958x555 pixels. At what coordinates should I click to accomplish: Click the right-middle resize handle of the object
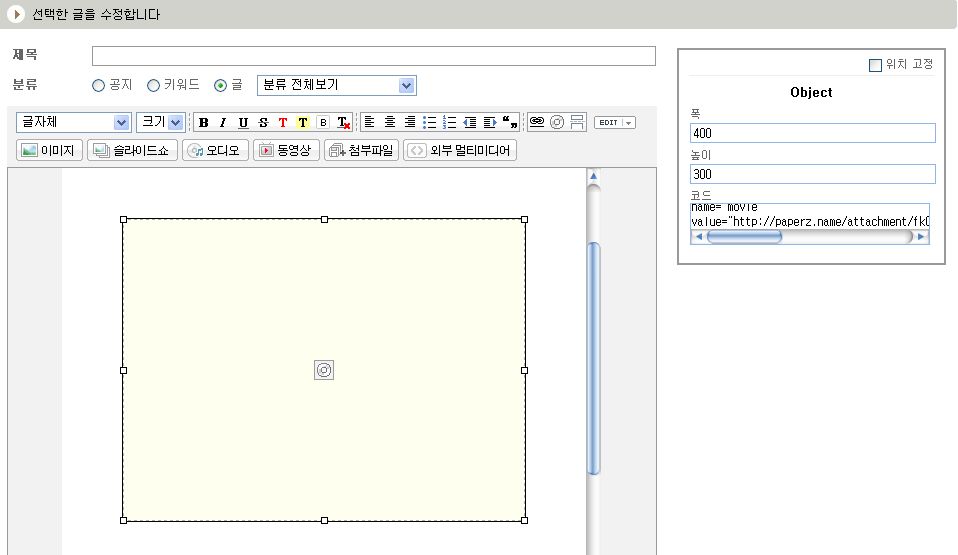tap(524, 370)
